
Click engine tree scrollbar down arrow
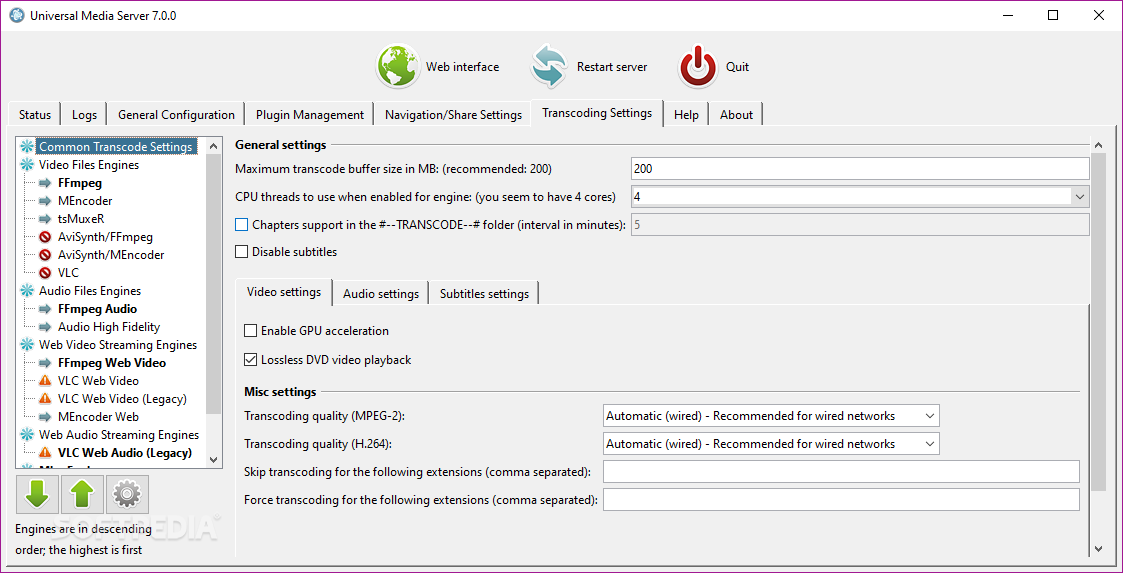click(213, 459)
